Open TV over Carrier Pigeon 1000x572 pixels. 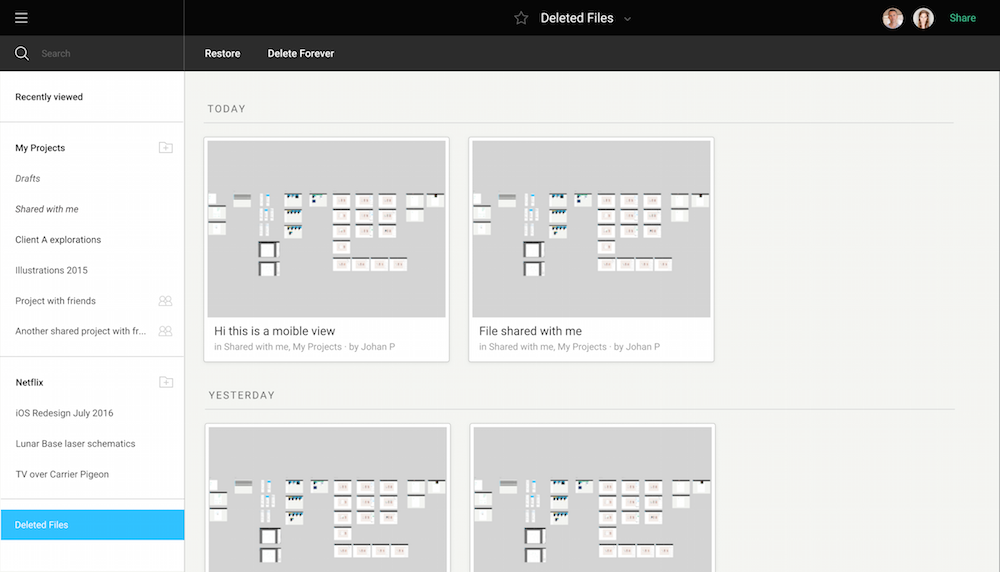(62, 474)
